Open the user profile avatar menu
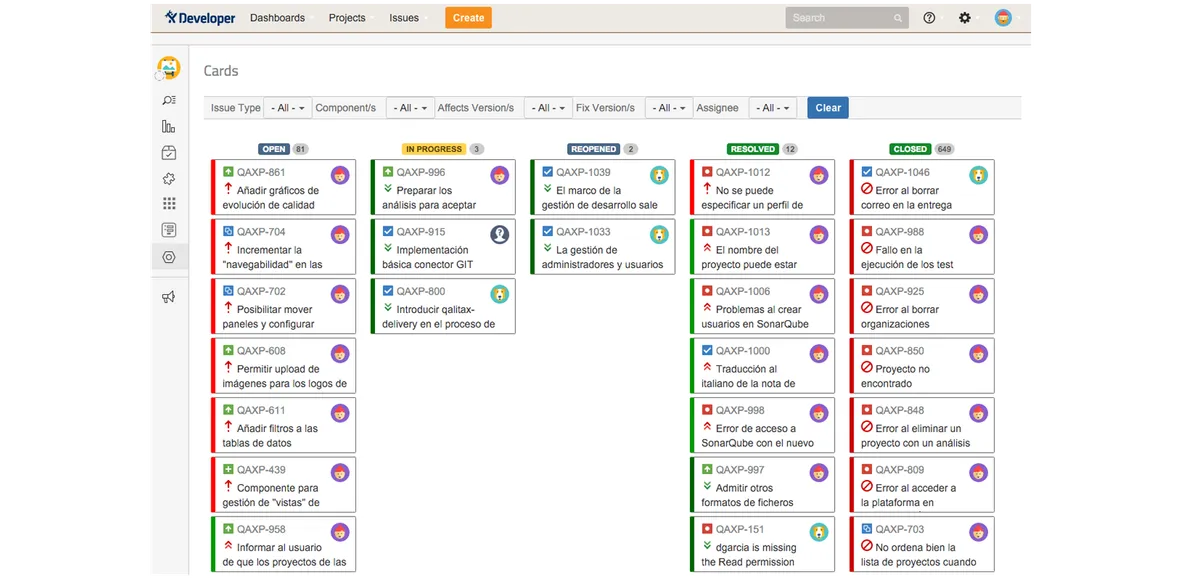 pos(1003,17)
